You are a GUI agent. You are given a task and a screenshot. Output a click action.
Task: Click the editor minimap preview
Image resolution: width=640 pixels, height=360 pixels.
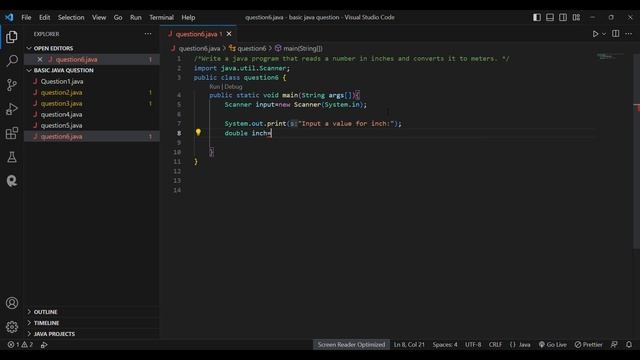[x=611, y=56]
